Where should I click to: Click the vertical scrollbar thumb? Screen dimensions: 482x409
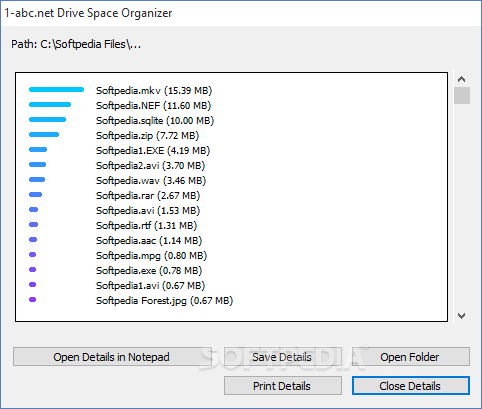click(462, 96)
